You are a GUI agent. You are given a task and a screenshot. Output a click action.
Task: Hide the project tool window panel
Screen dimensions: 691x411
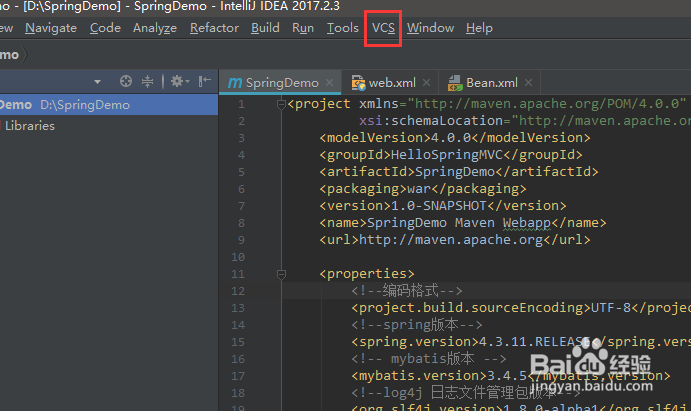204,81
